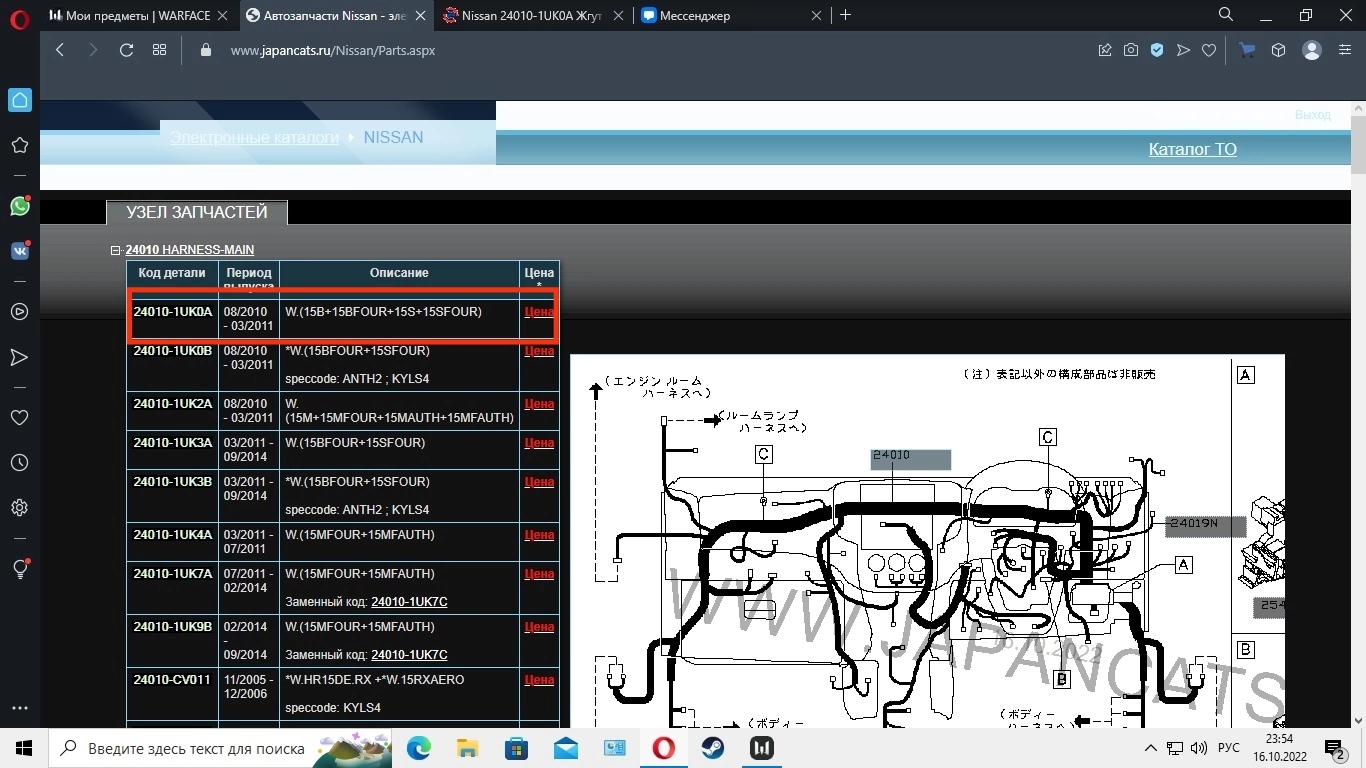The height and width of the screenshot is (768, 1366).
Task: Open the search tabs magnifier icon
Action: click(x=1226, y=15)
